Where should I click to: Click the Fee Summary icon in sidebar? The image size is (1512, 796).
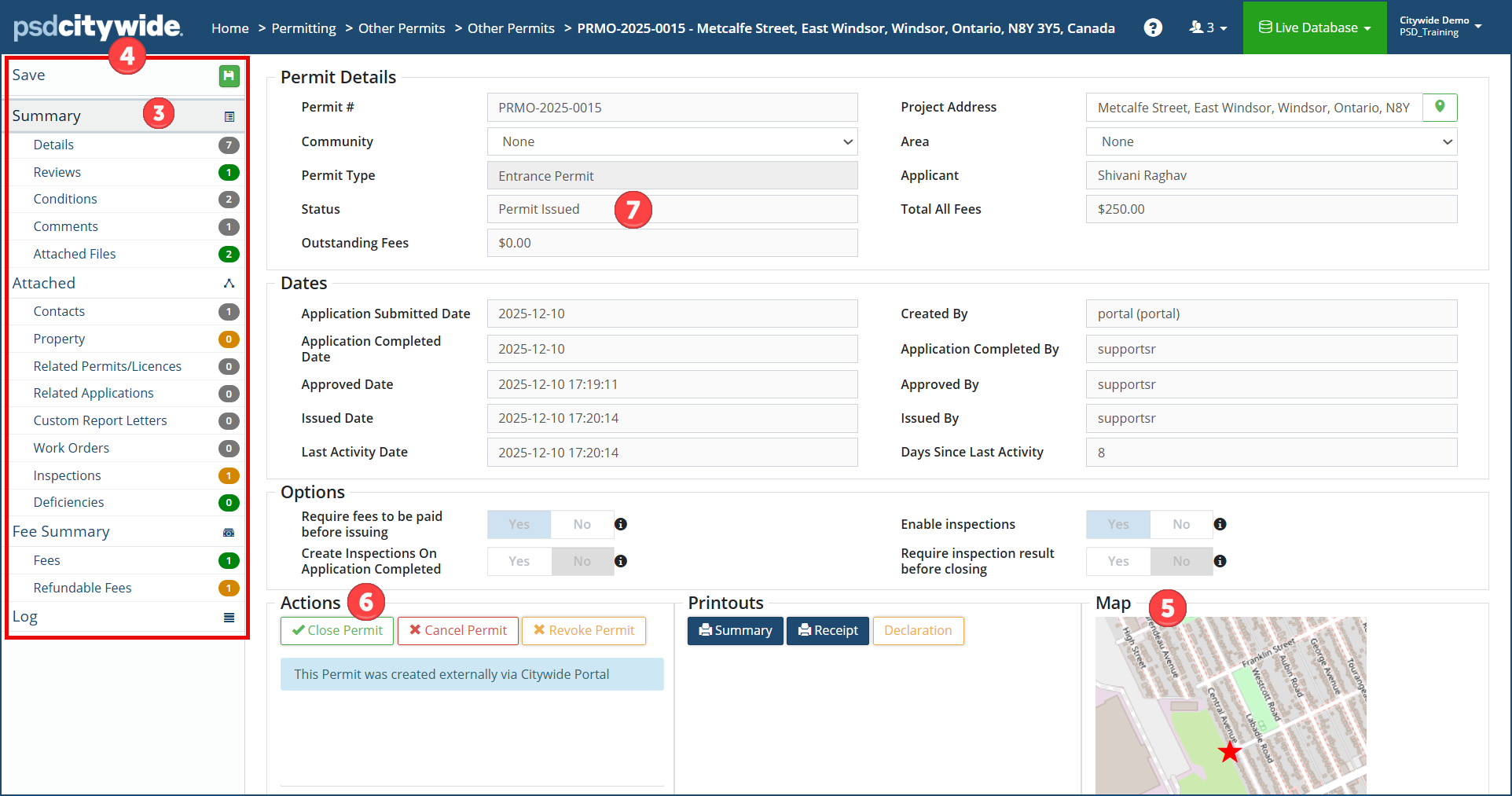tap(229, 532)
